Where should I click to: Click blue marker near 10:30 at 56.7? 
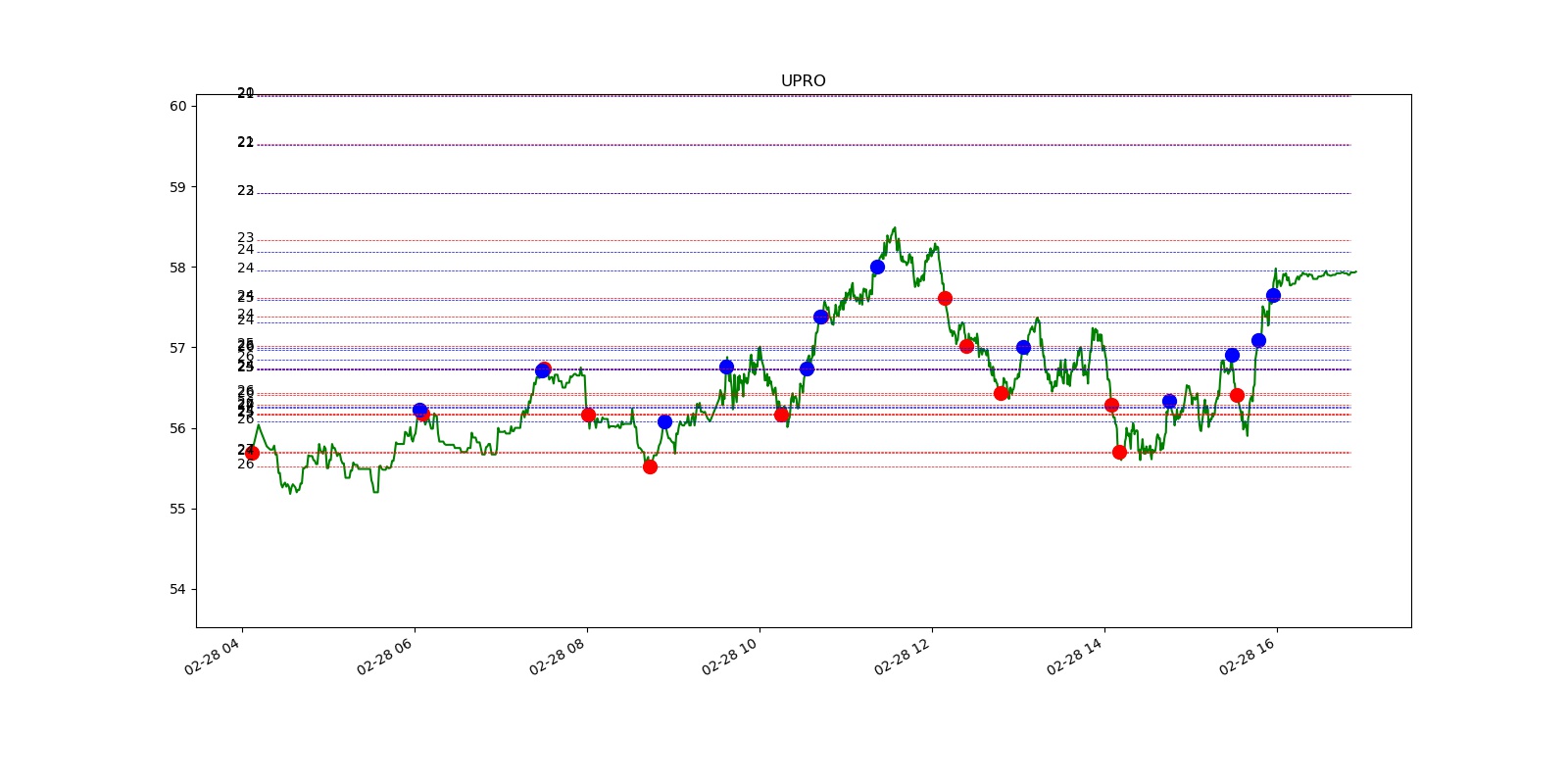807,368
